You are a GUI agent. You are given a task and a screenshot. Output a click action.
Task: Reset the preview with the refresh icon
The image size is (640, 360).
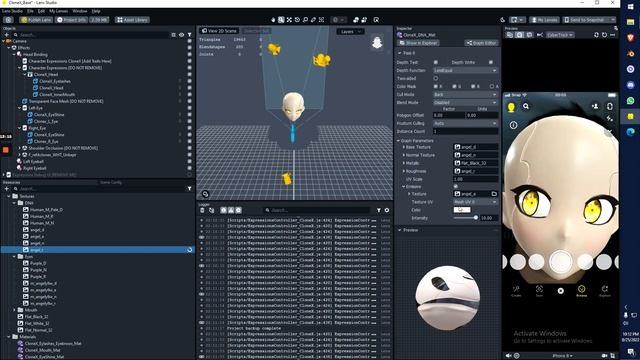click(604, 35)
